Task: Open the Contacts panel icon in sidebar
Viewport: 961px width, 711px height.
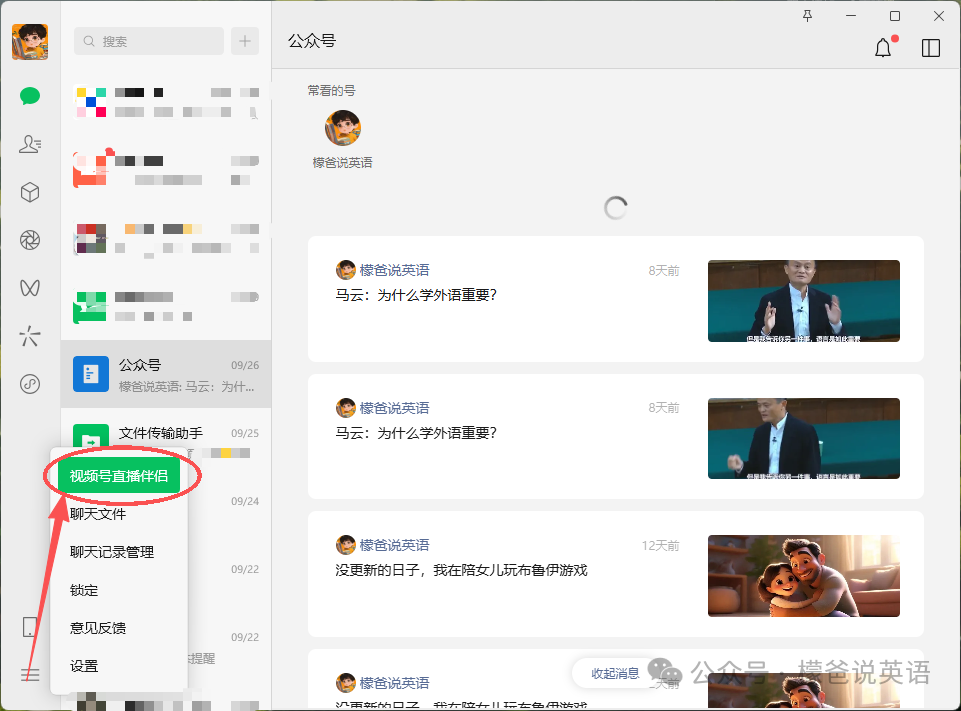Action: point(30,144)
